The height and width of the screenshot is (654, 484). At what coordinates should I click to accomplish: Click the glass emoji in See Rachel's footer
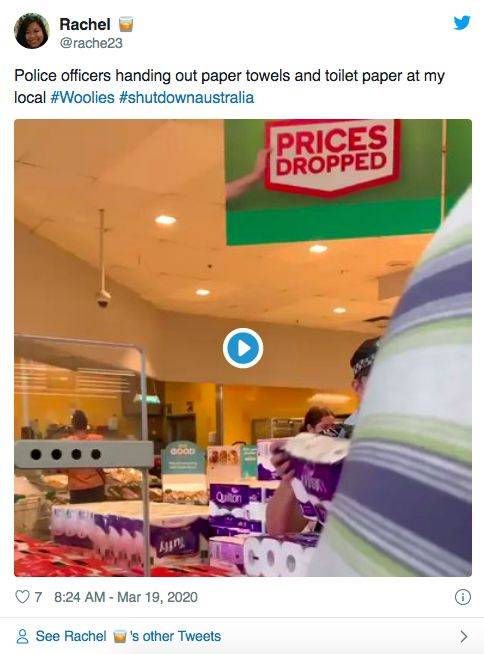[120, 636]
